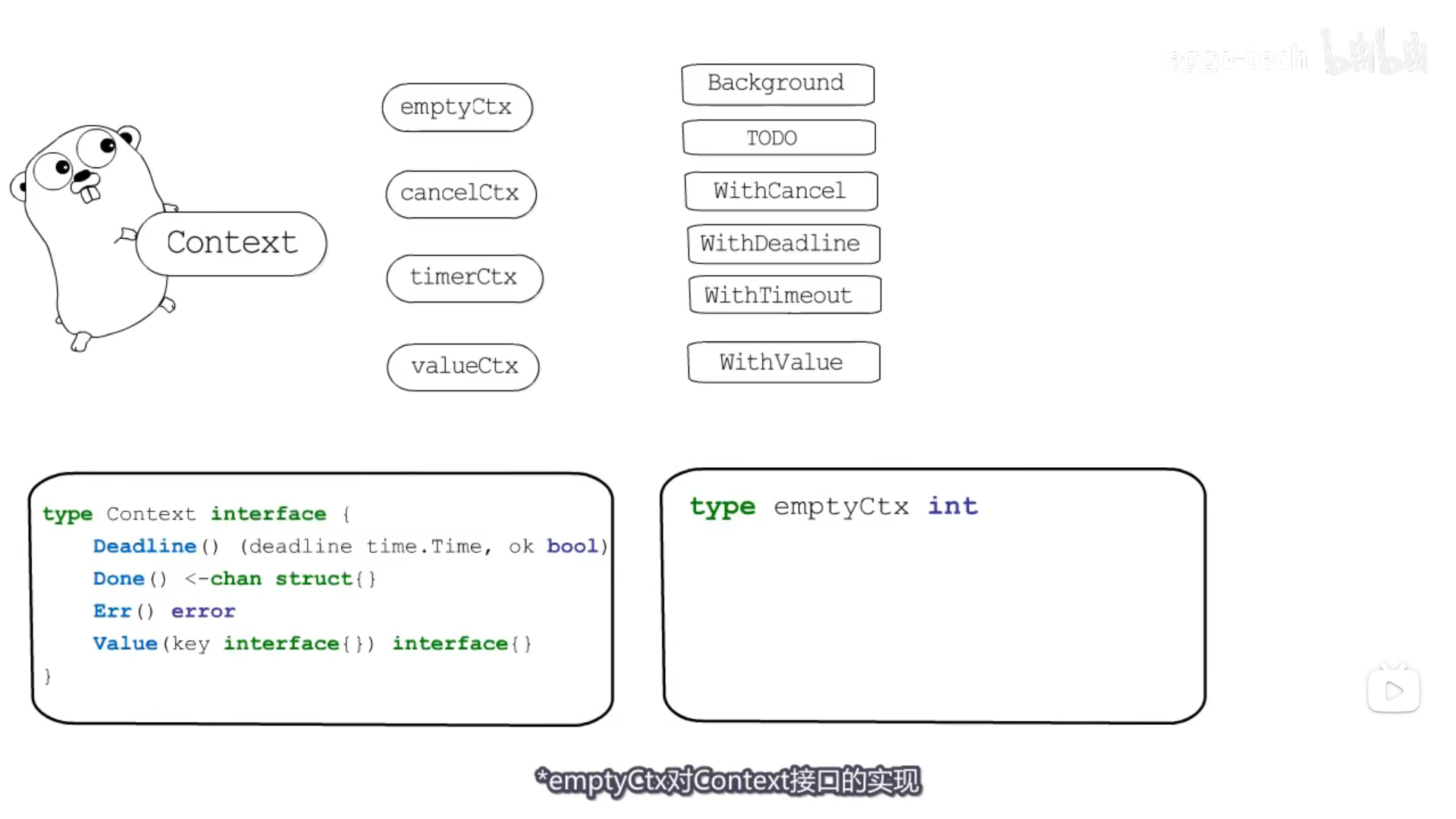
Task: Click the Chinese subtitle caption text
Action: (x=728, y=780)
